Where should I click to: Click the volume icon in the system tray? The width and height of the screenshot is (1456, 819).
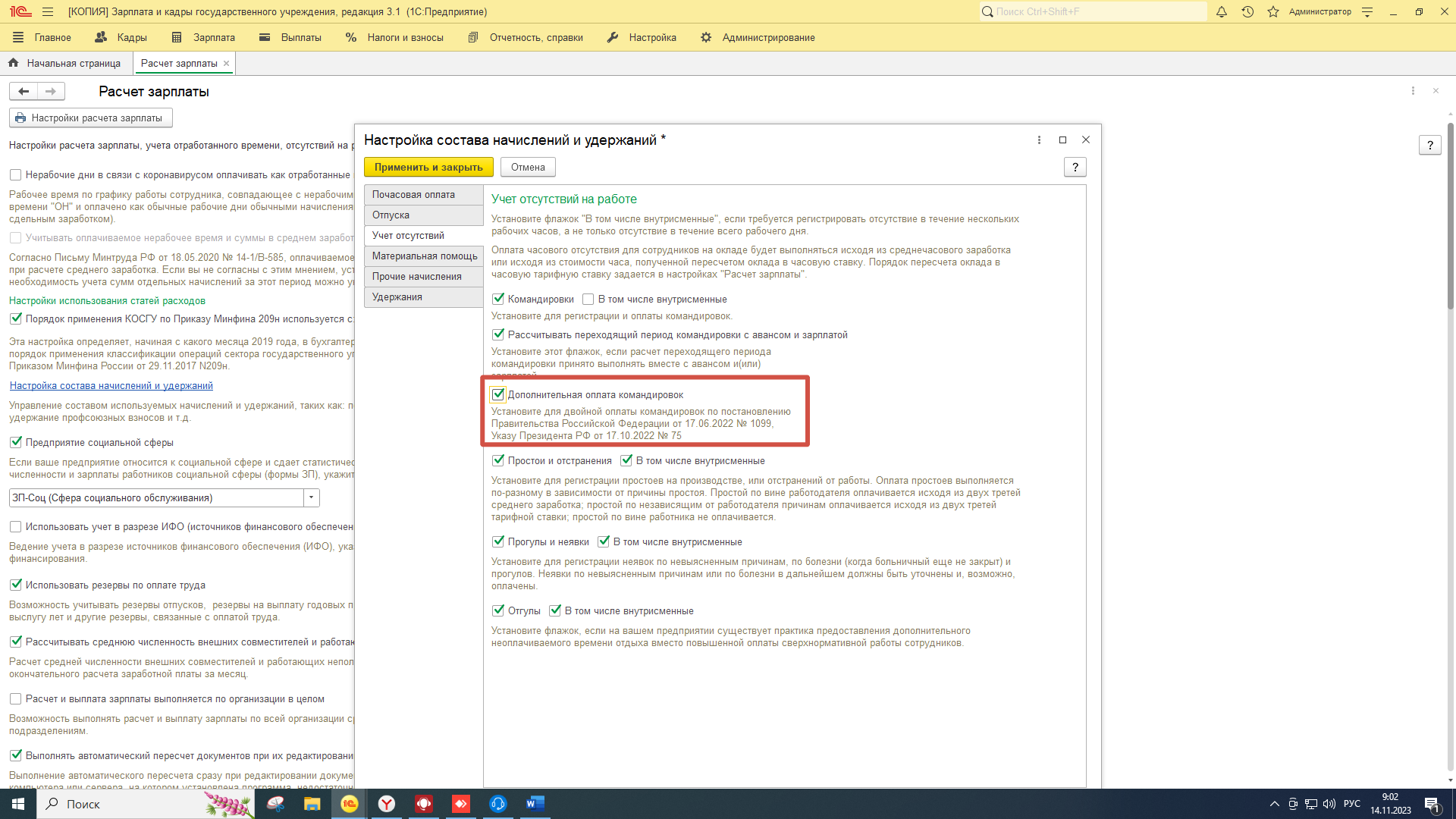(x=1329, y=804)
